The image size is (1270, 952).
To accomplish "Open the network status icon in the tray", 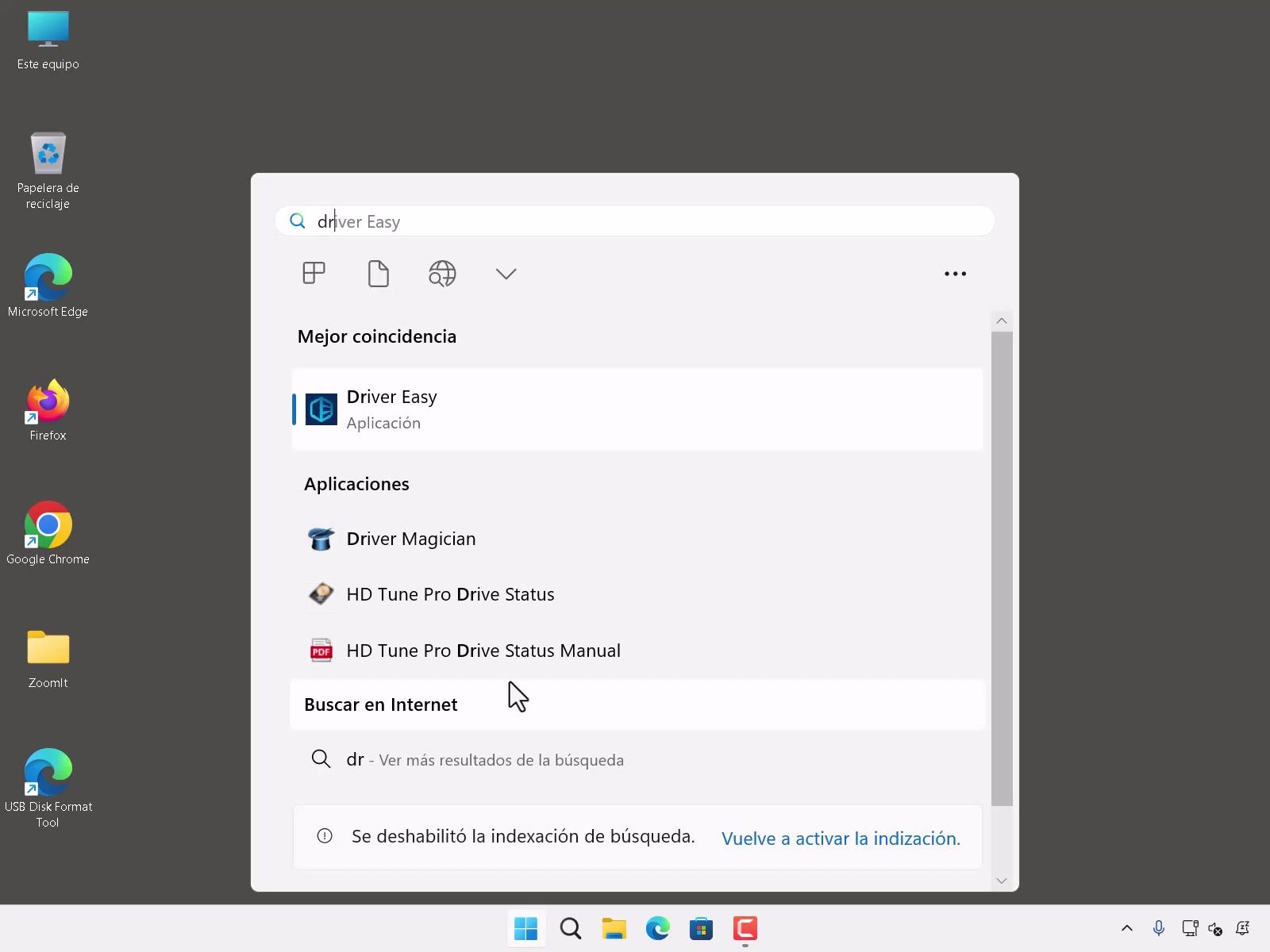I will 1190,928.
